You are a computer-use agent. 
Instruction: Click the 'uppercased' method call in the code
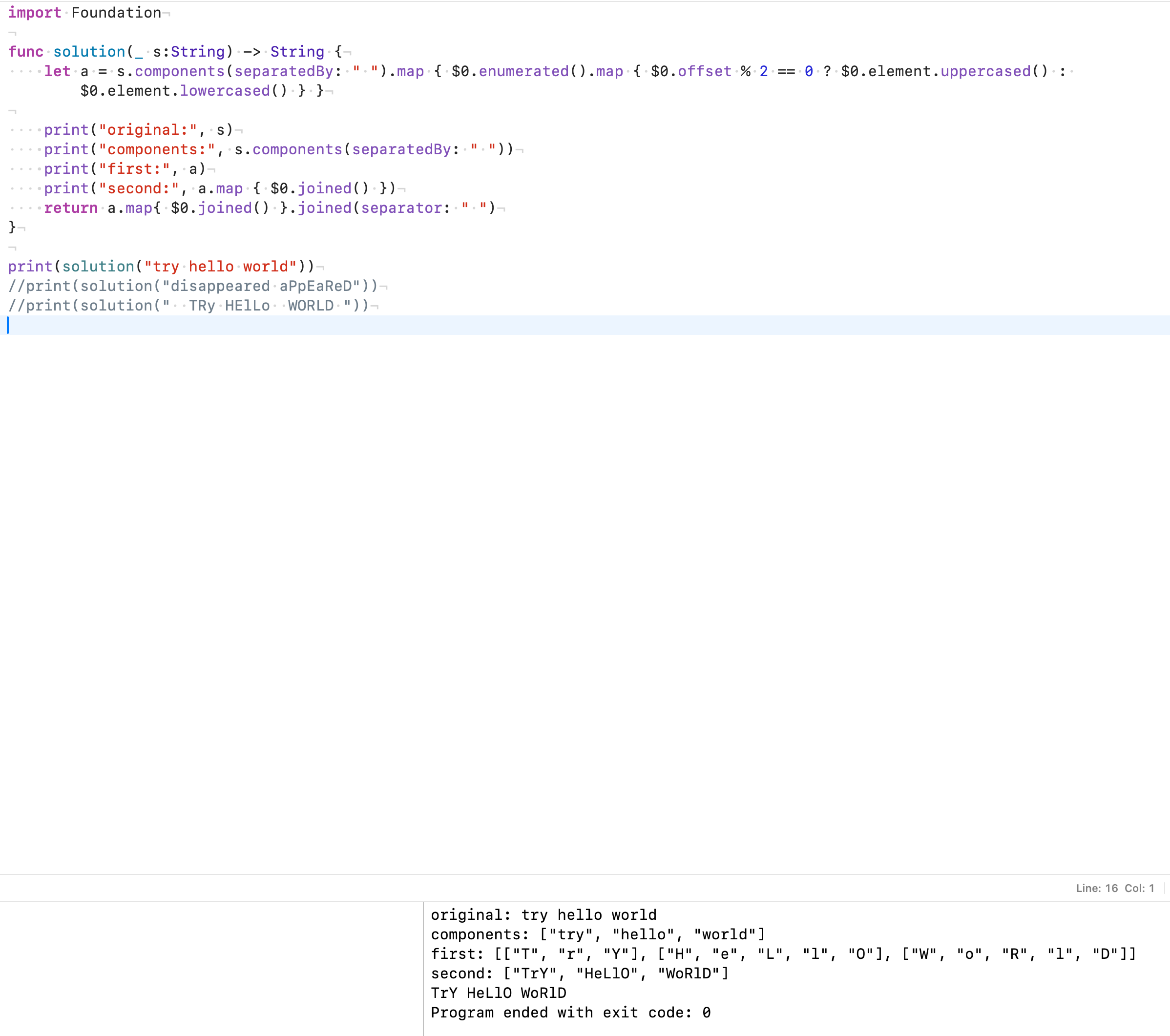[x=985, y=71]
